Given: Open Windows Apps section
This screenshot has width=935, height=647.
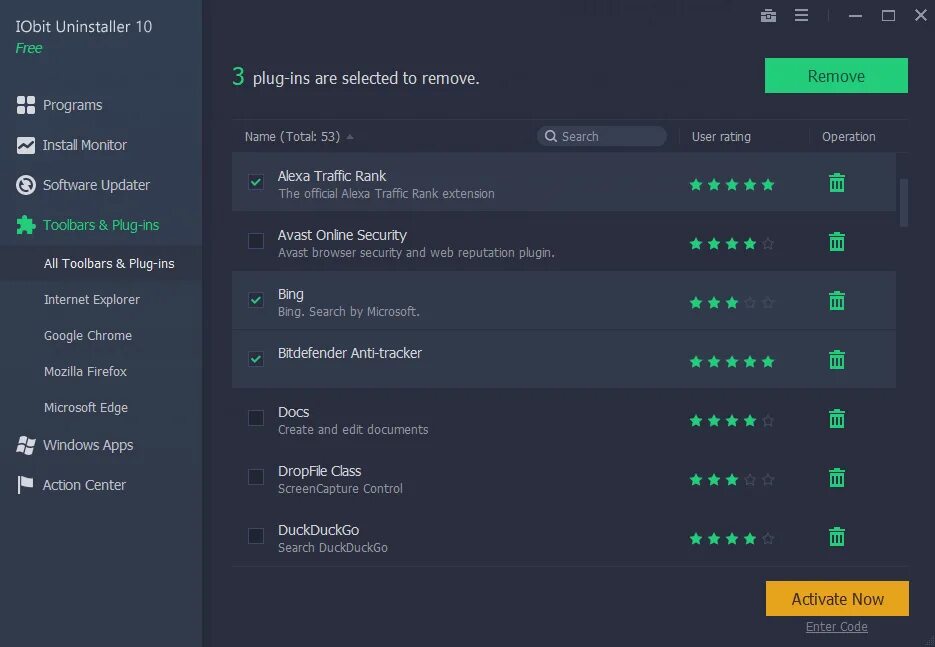Looking at the screenshot, I should 88,445.
